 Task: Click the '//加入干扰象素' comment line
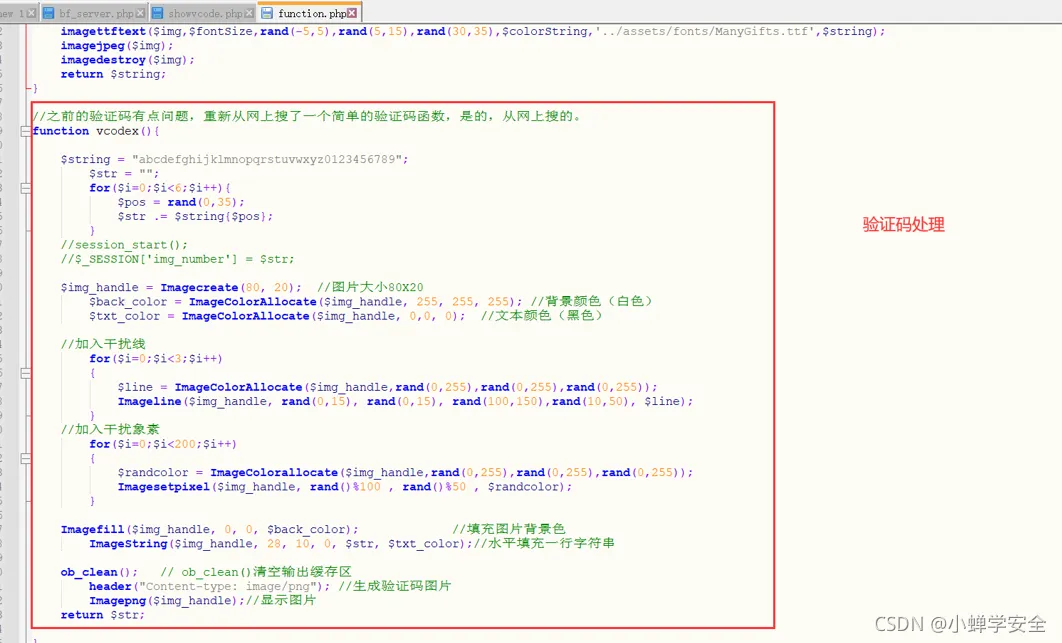point(110,430)
